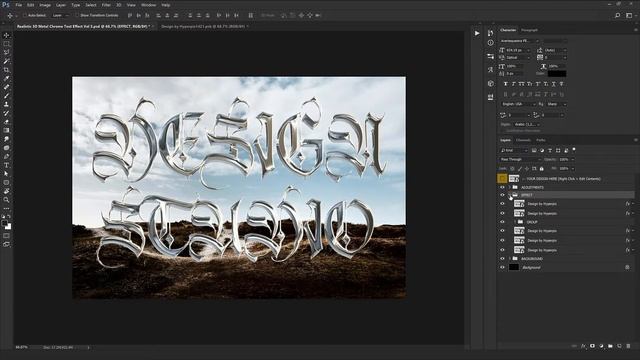Click the Background layer thumbnail
The width and height of the screenshot is (640, 360).
click(514, 267)
